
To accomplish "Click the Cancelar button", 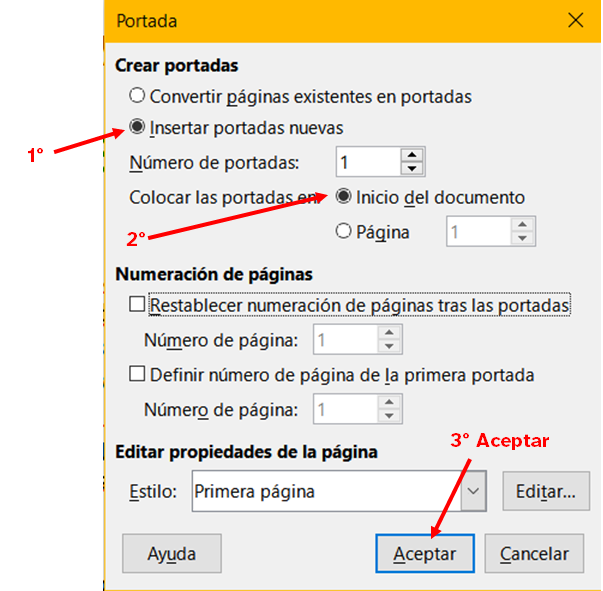I will [x=534, y=553].
